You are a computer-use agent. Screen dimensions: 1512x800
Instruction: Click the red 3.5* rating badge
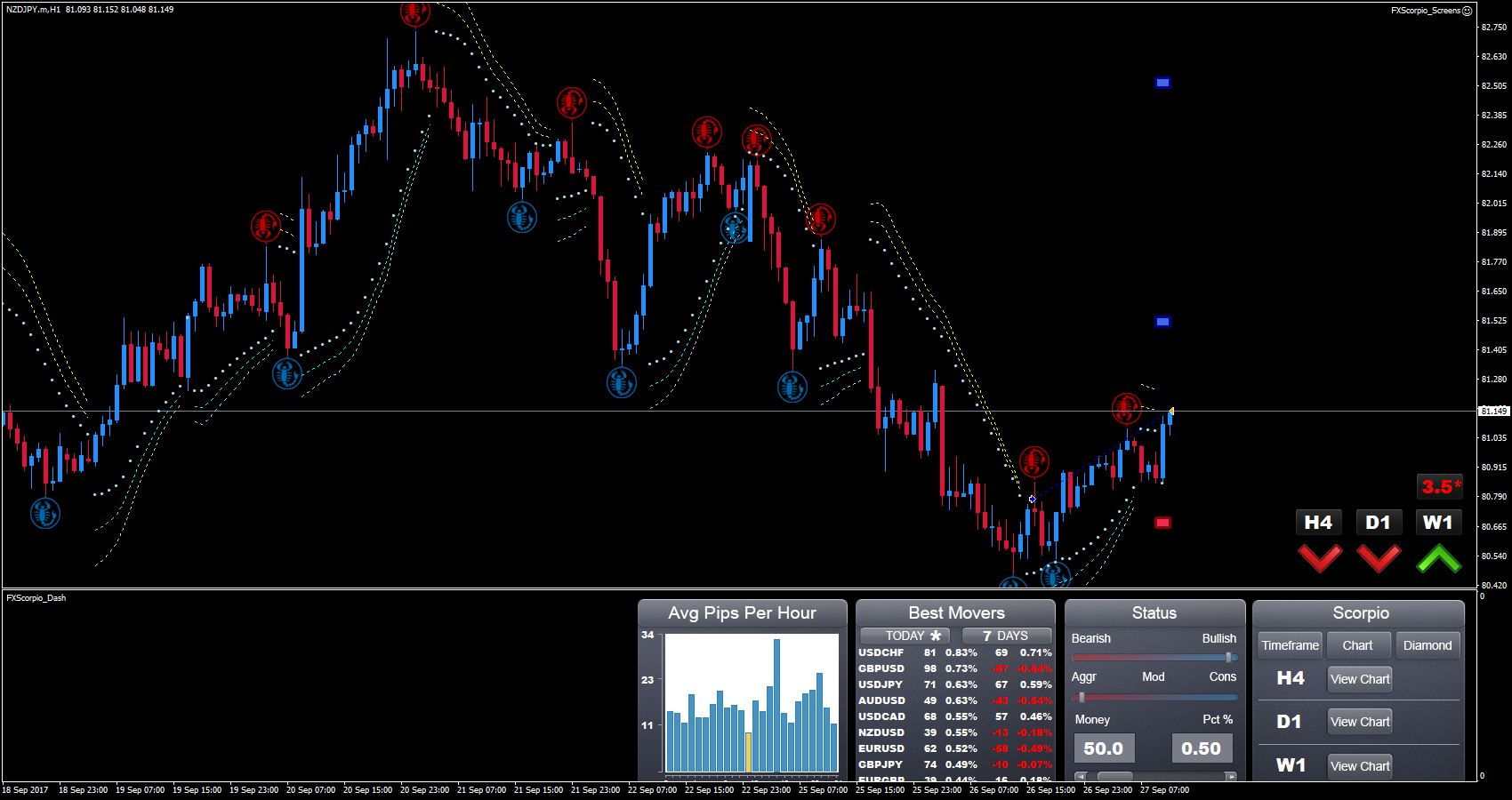tap(1440, 486)
